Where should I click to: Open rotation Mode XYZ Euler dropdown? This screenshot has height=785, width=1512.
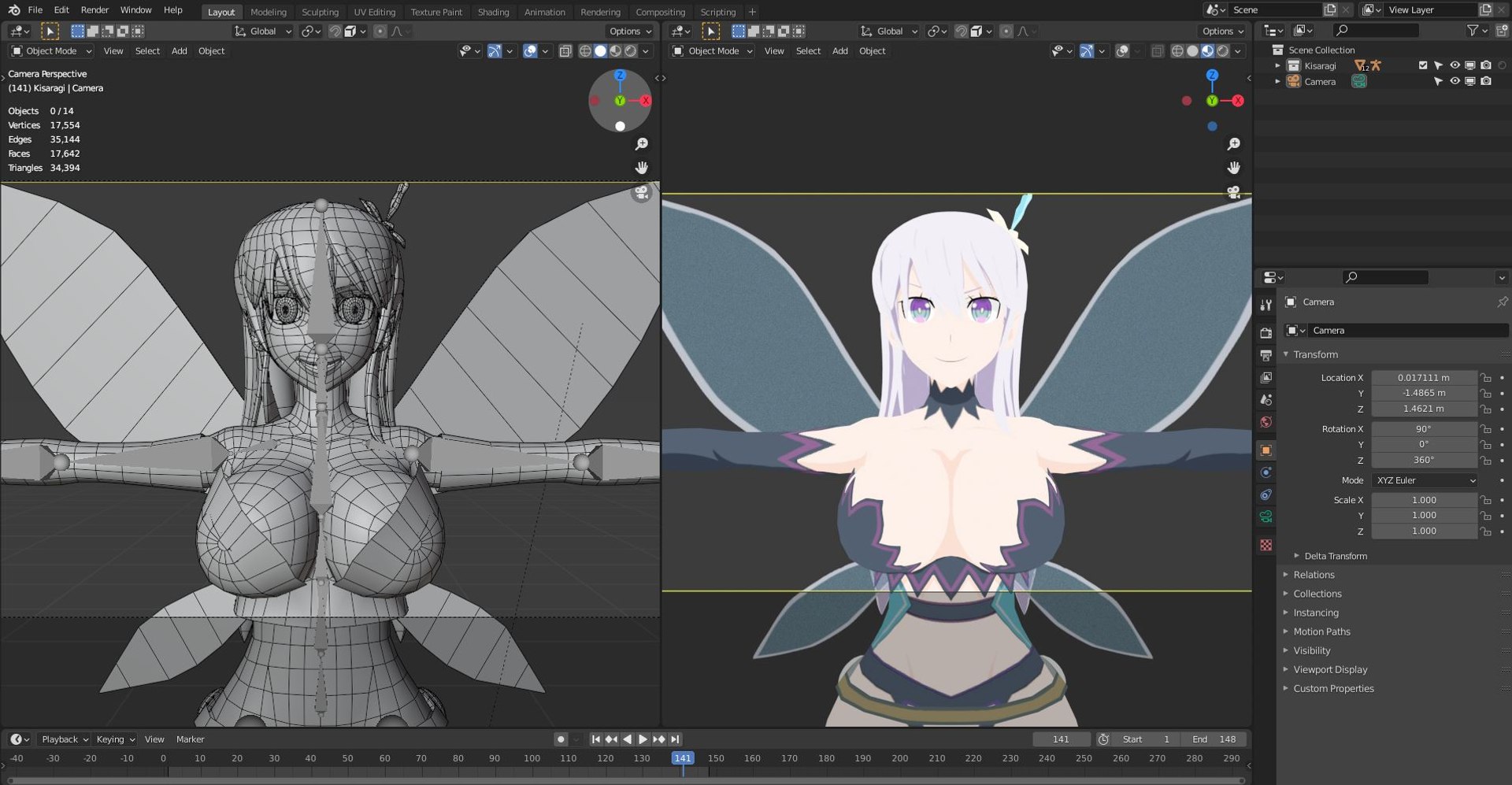click(x=1425, y=480)
